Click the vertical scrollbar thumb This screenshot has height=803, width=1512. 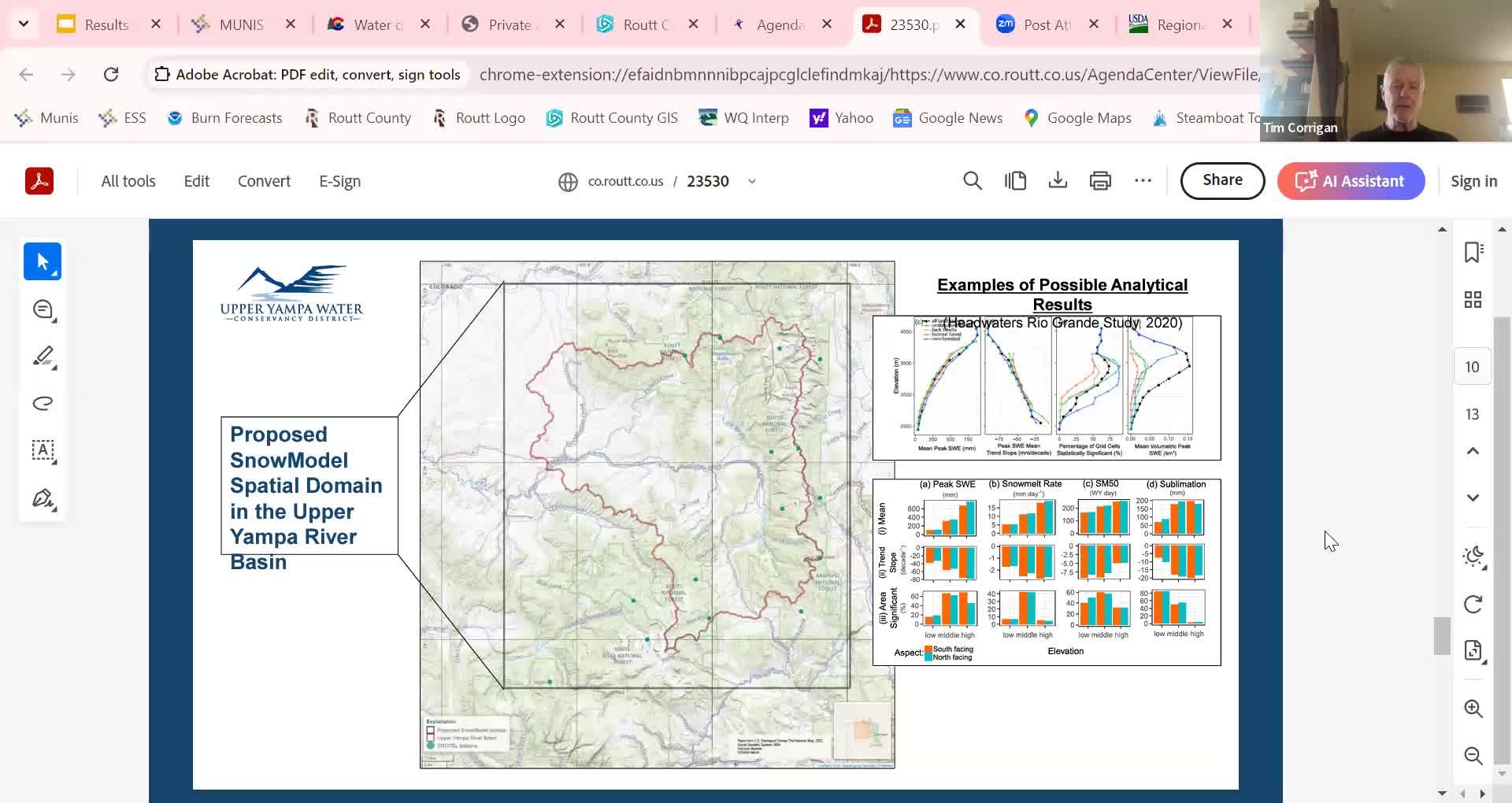point(1441,635)
